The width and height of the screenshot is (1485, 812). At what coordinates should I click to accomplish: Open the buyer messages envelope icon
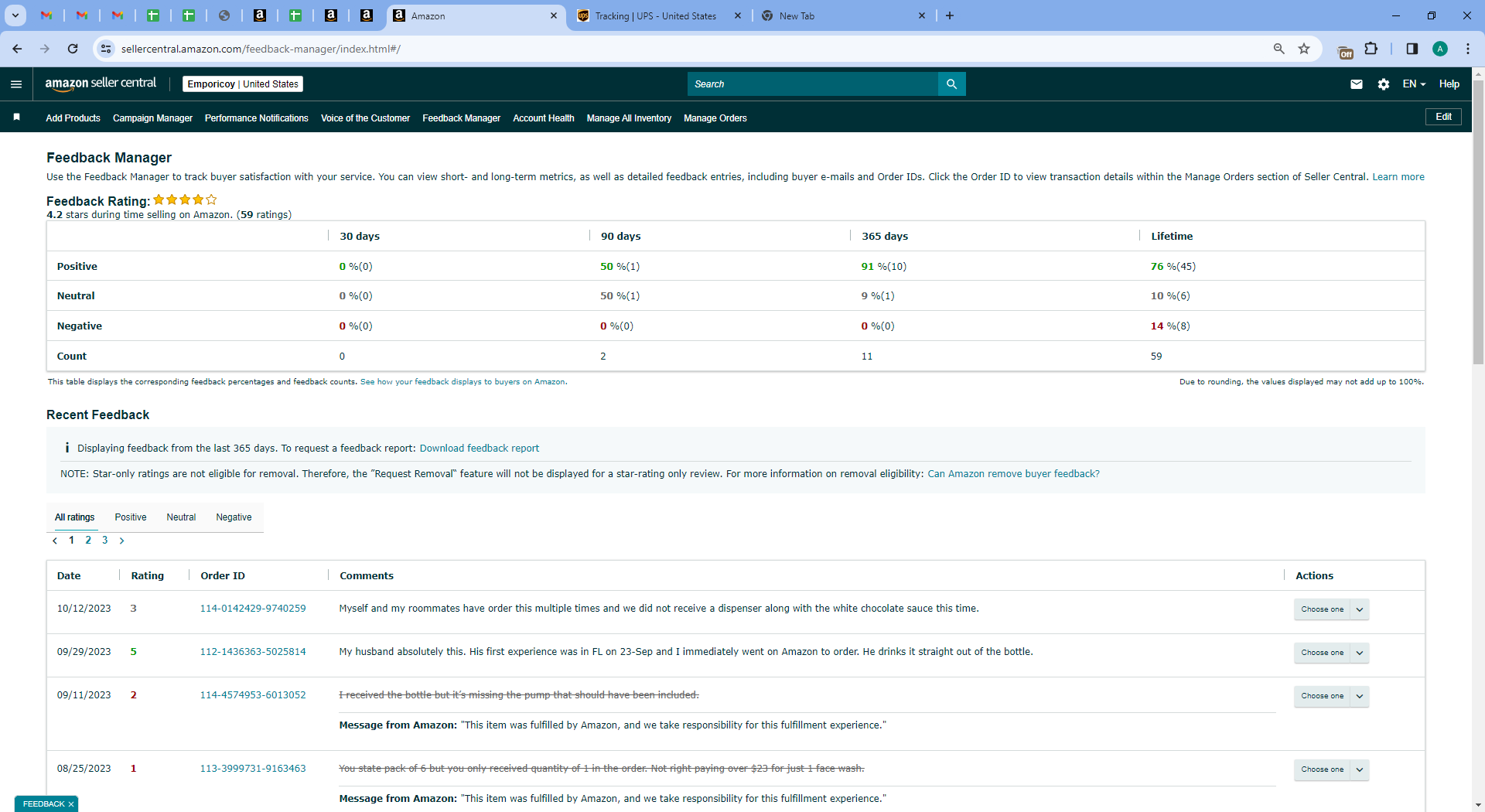tap(1357, 84)
